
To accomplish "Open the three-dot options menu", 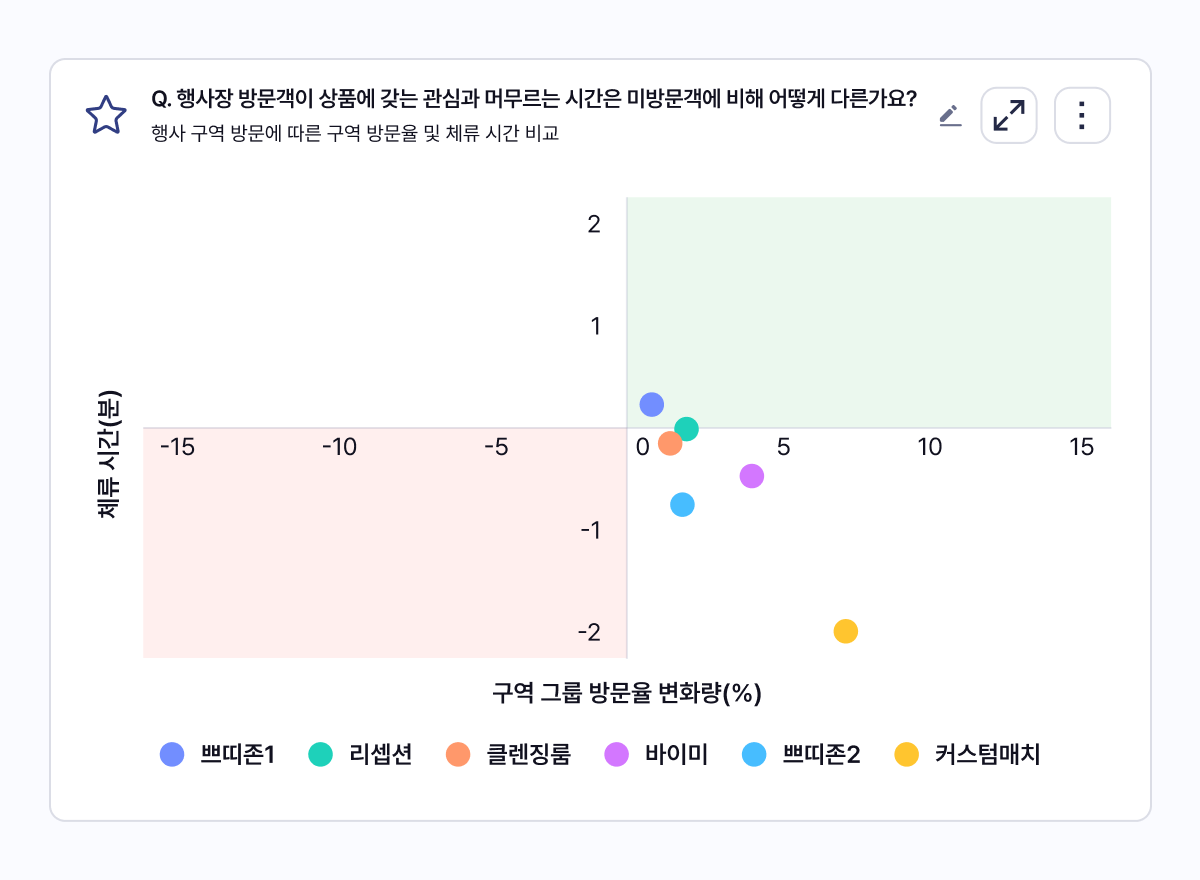I will coord(1081,115).
